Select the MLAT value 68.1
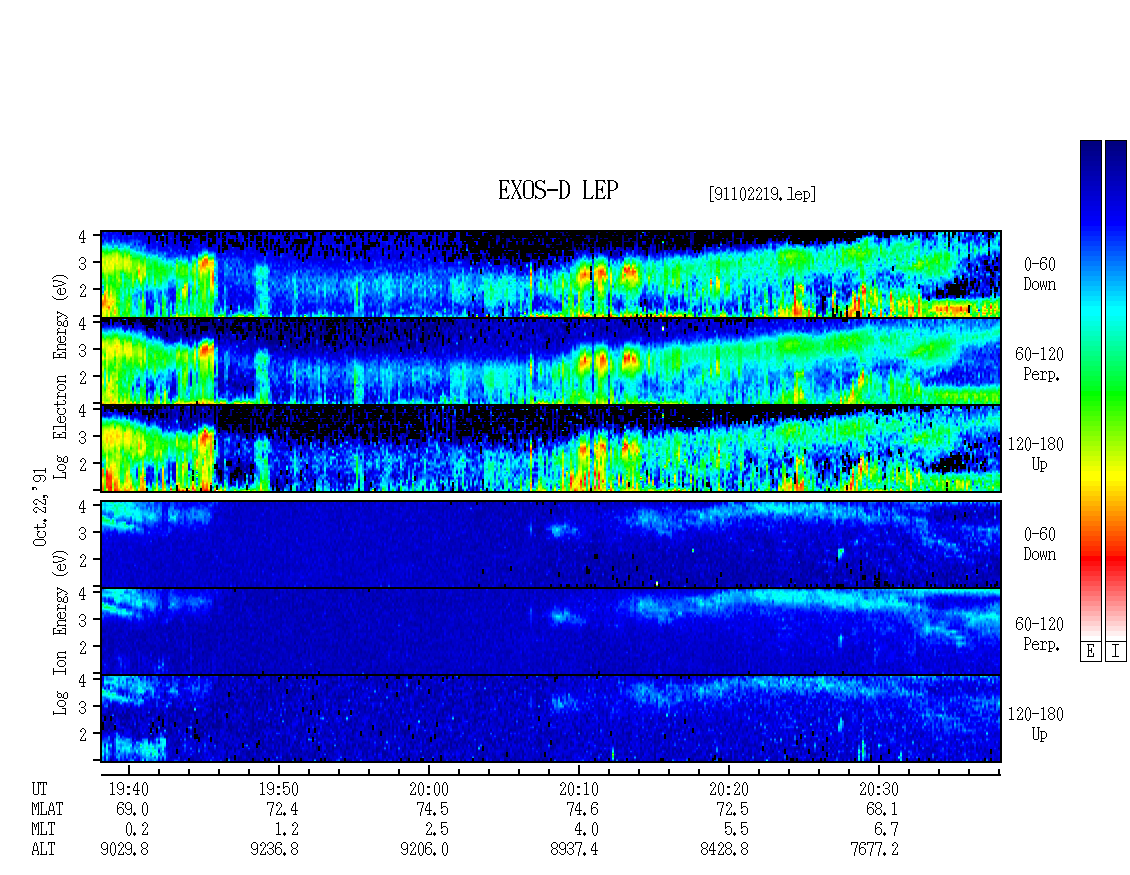This screenshot has height=875, width=1130. 881,809
